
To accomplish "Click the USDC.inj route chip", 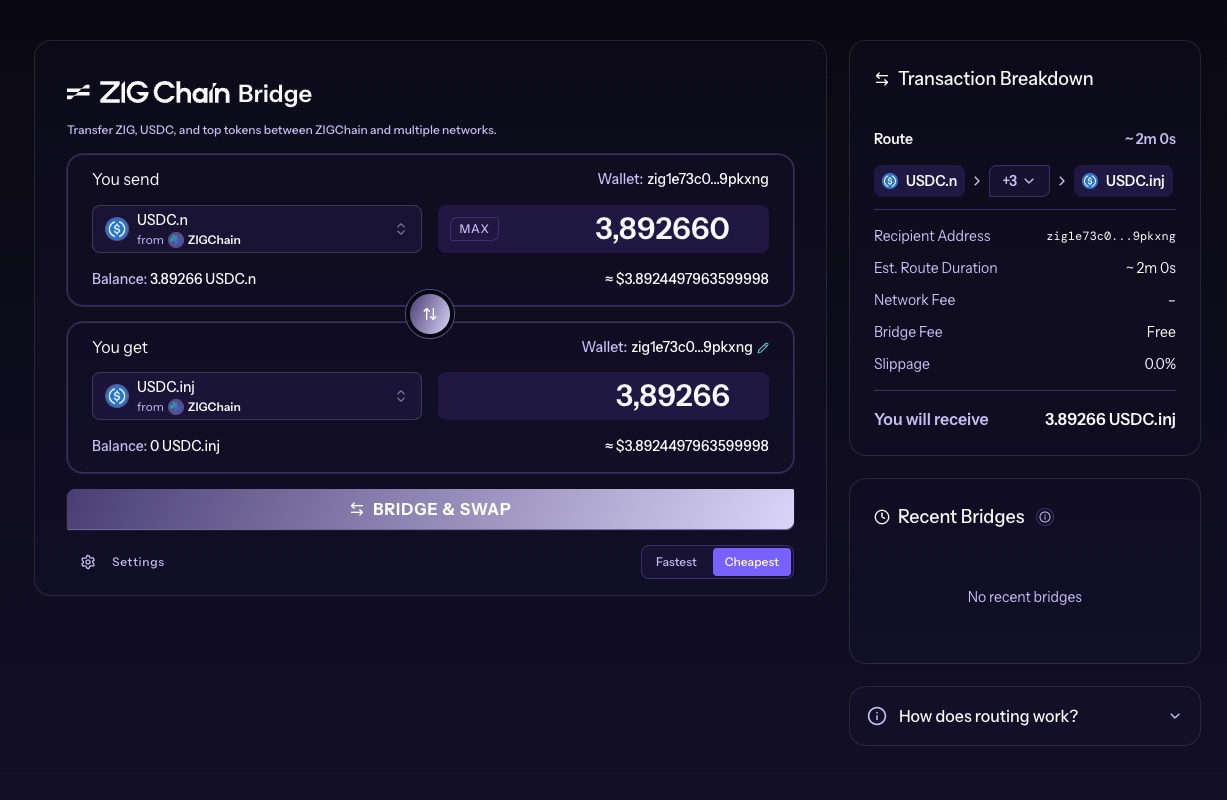I will click(x=1123, y=181).
